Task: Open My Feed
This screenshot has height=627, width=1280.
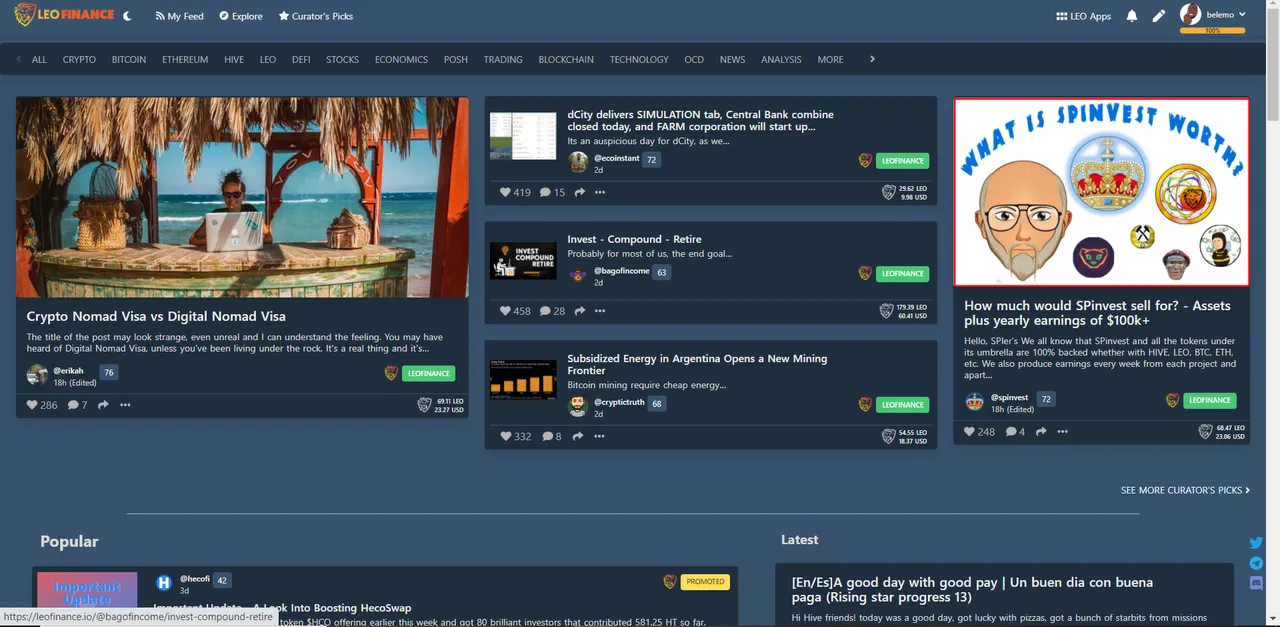Action: [x=180, y=16]
